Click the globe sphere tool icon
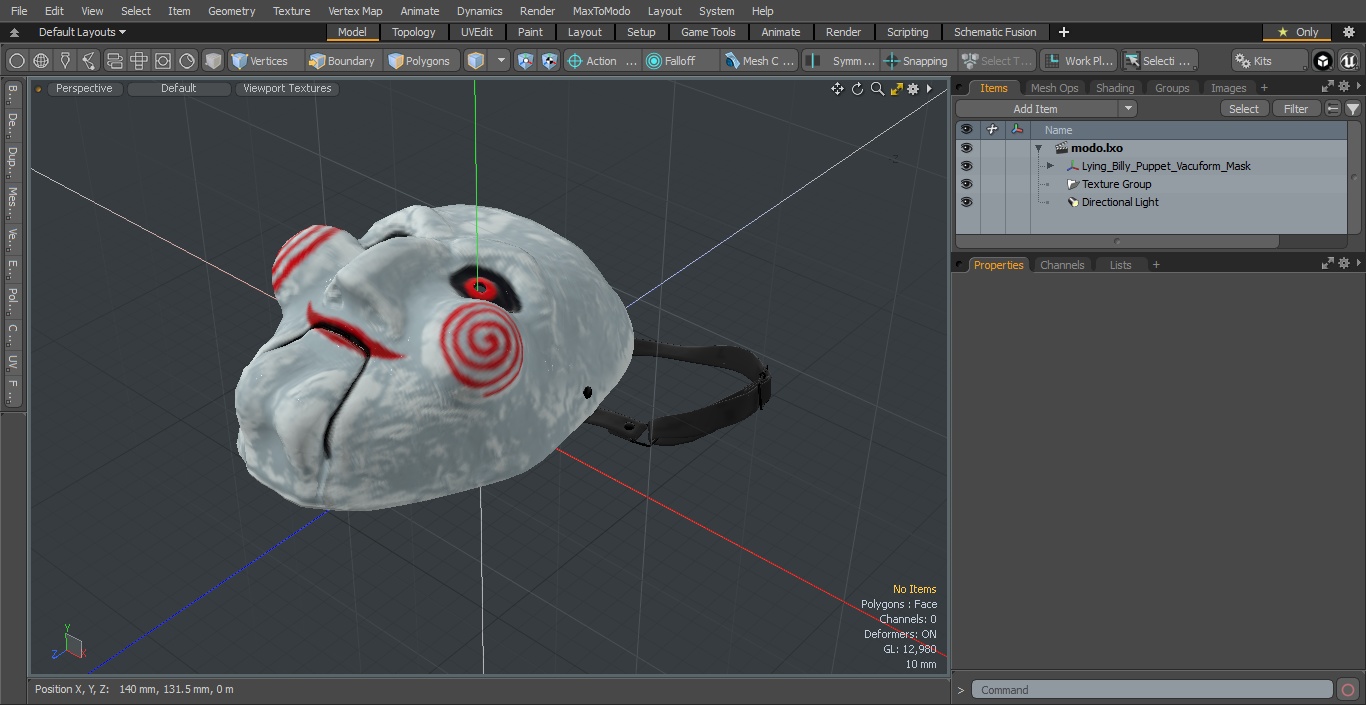This screenshot has height=705, width=1366. pos(41,61)
